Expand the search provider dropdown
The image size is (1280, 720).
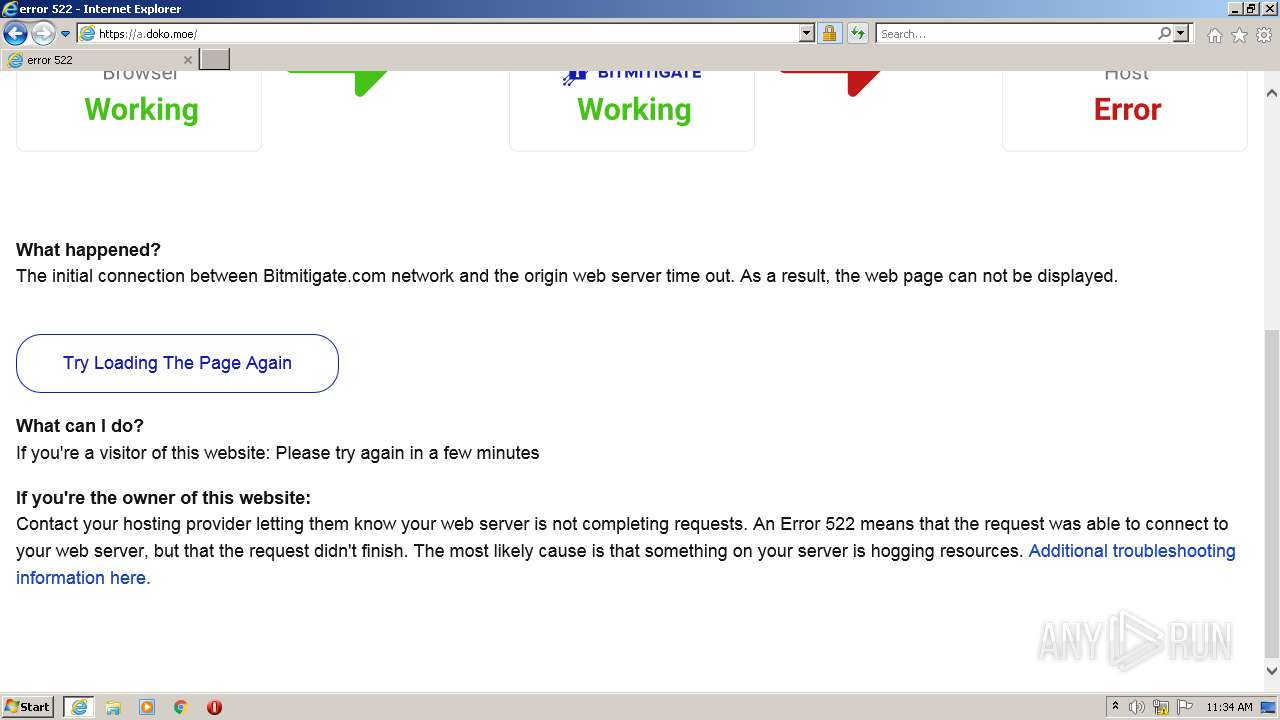coord(1181,33)
